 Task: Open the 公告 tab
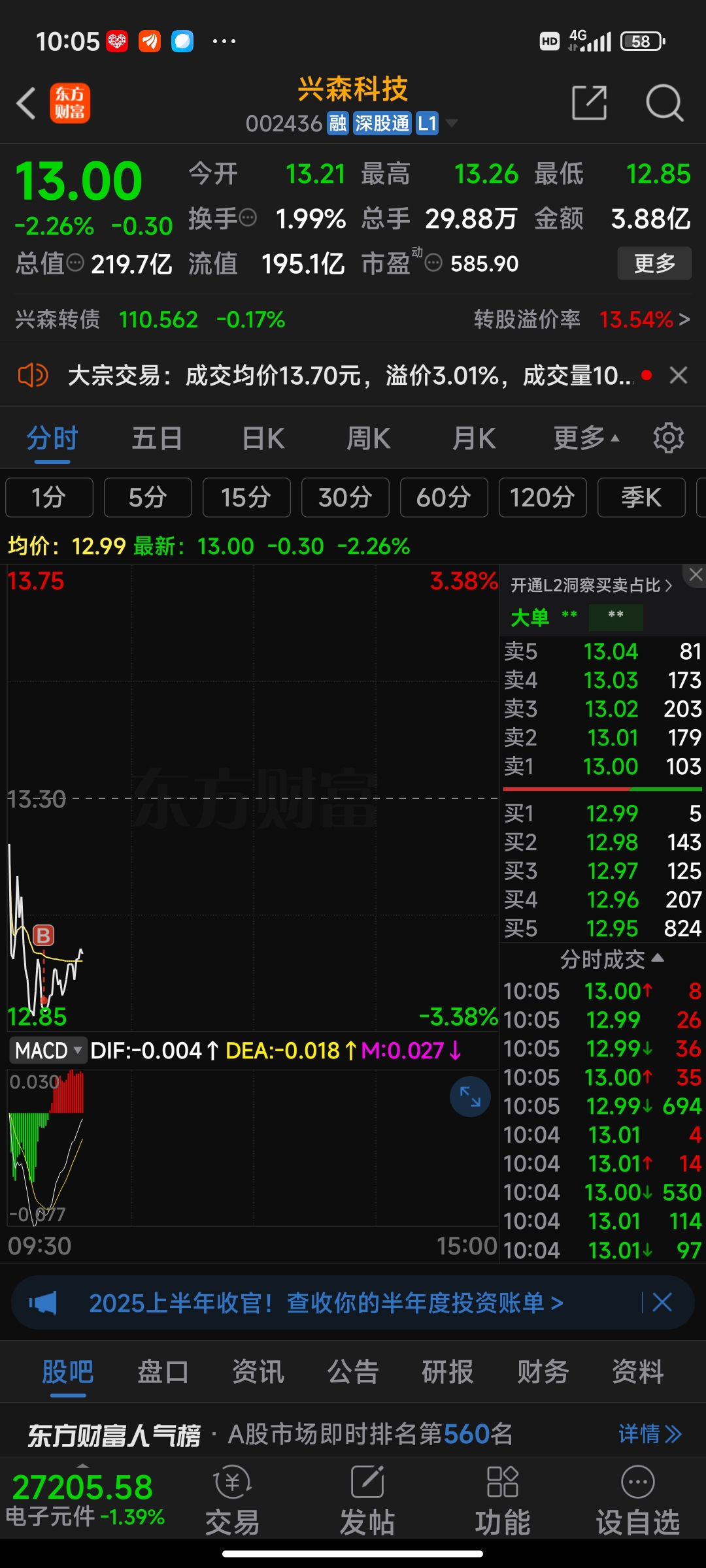[353, 1371]
